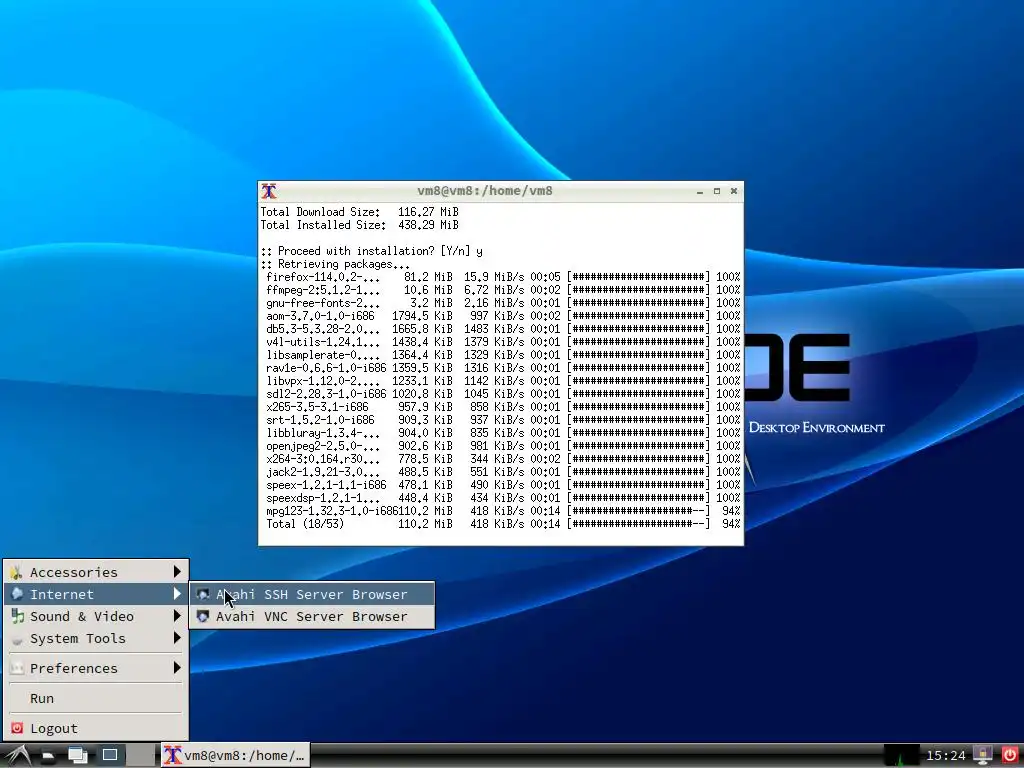This screenshot has width=1024, height=768.
Task: Click the System Tools menu icon
Action: tap(17, 639)
